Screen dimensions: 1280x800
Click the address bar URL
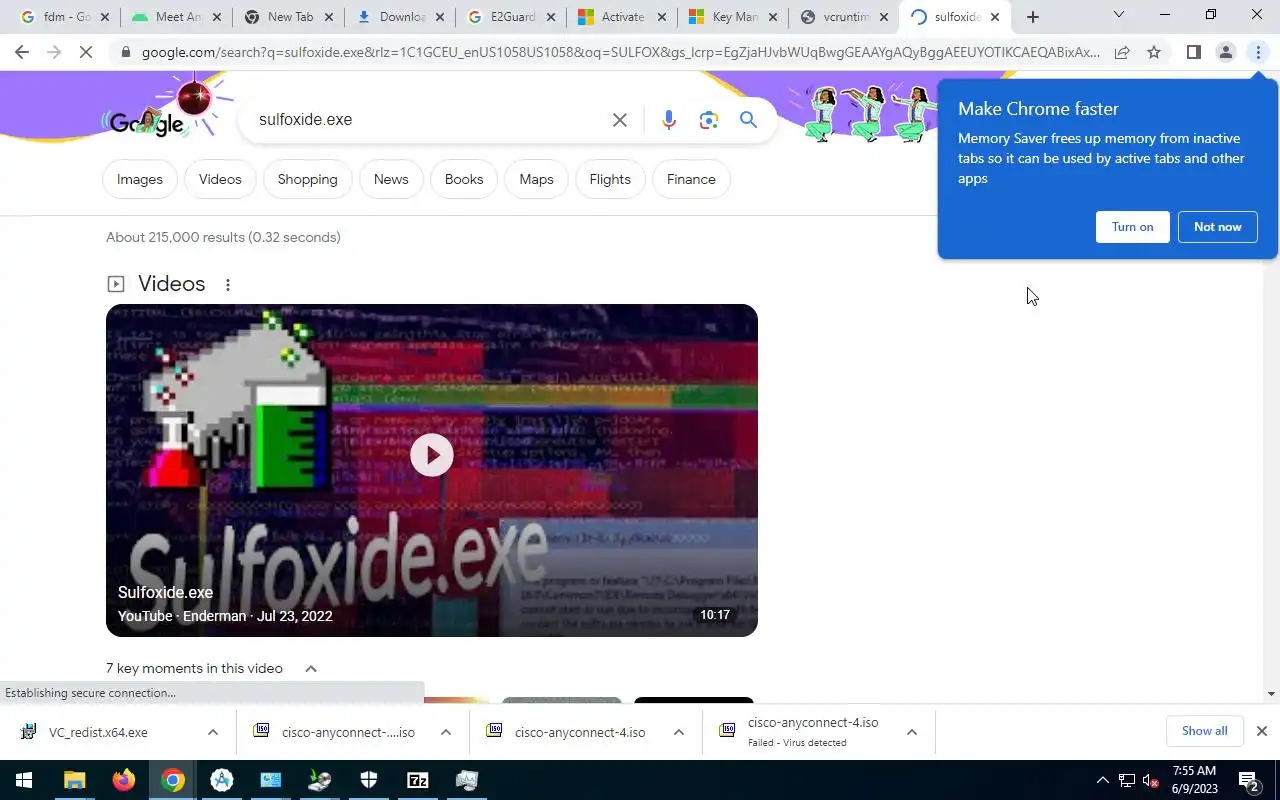[x=620, y=52]
